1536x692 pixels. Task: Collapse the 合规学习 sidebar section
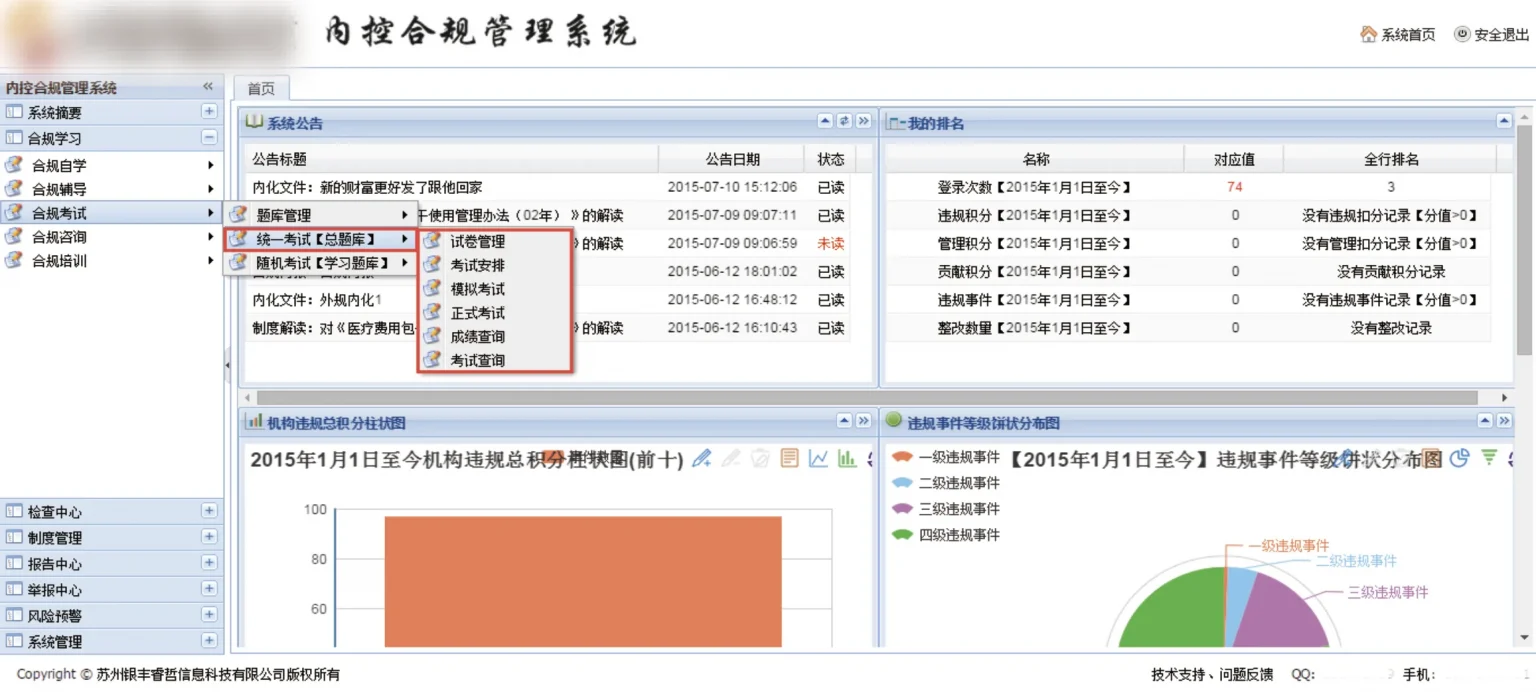209,138
